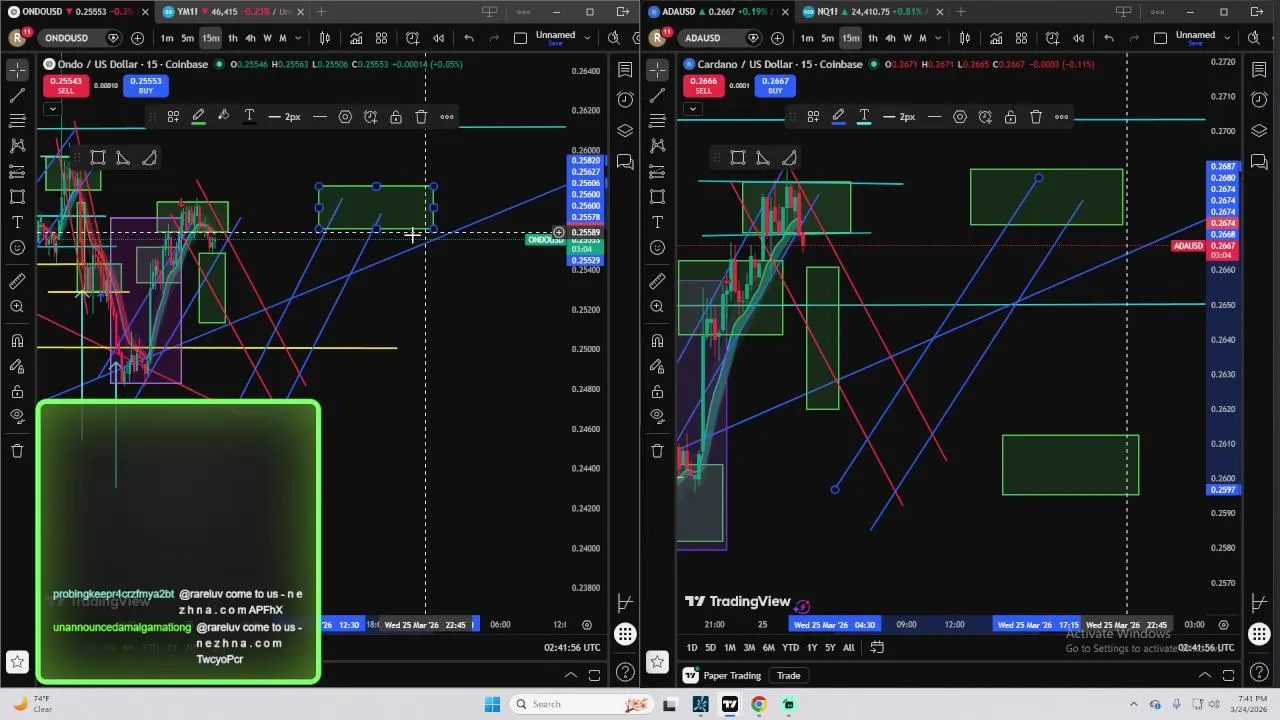1280x720 pixels.
Task: Click the ADAUSD blue BUY button
Action: click(775, 86)
